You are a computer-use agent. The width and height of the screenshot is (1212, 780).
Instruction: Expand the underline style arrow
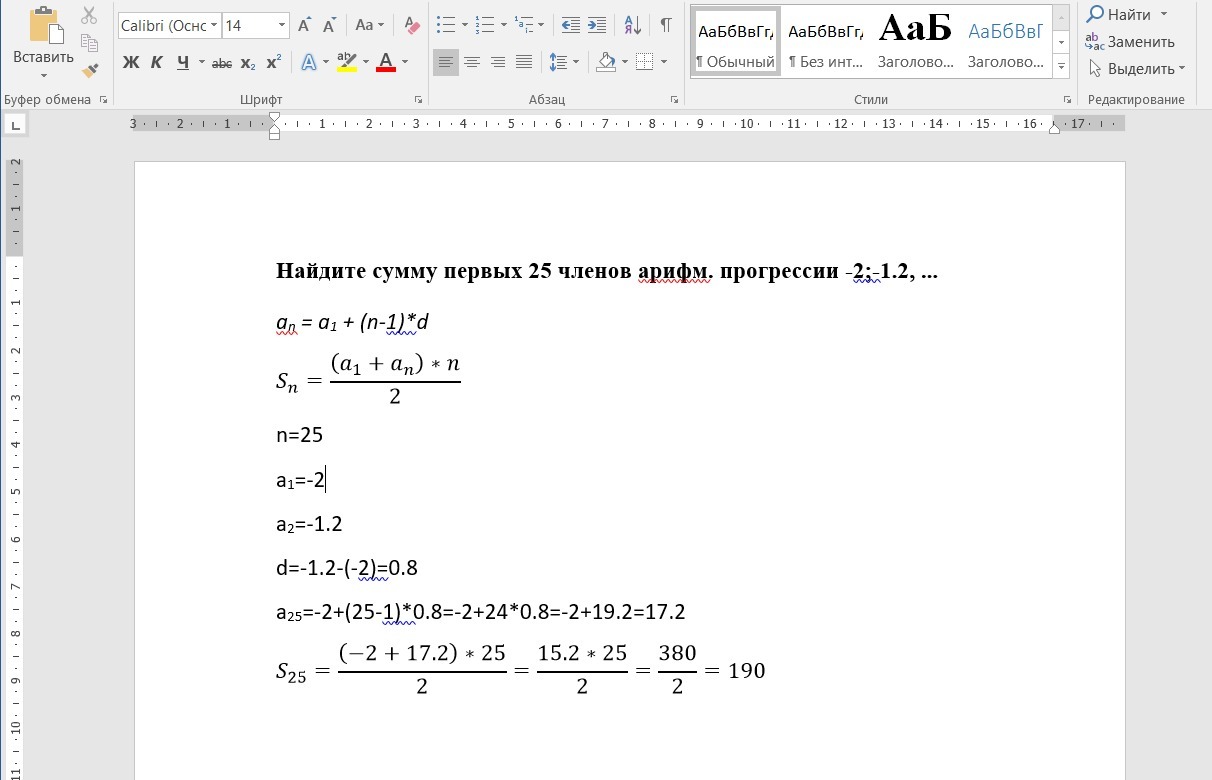(x=202, y=63)
